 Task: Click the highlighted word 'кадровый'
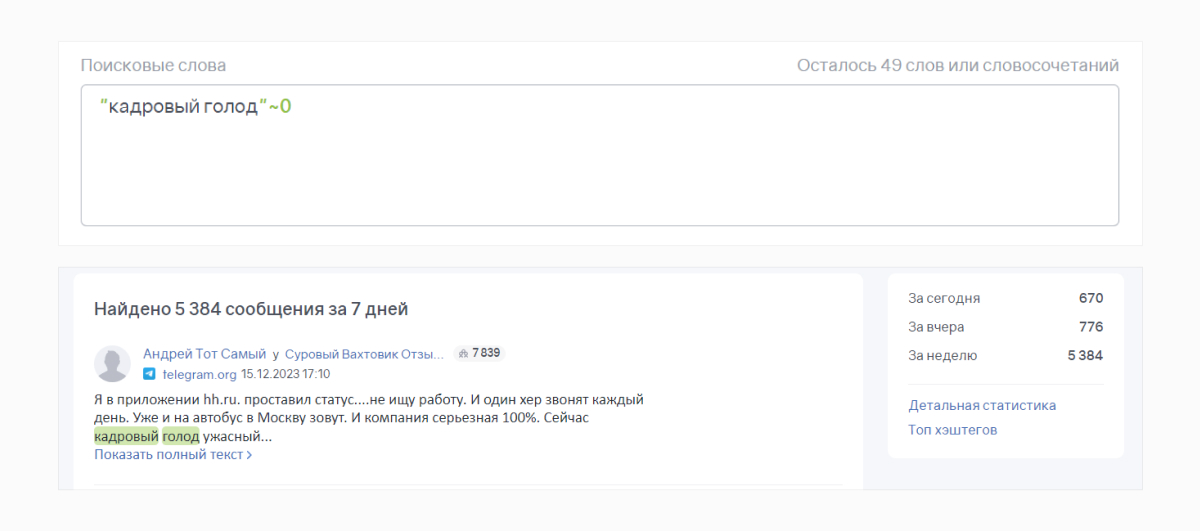point(126,436)
